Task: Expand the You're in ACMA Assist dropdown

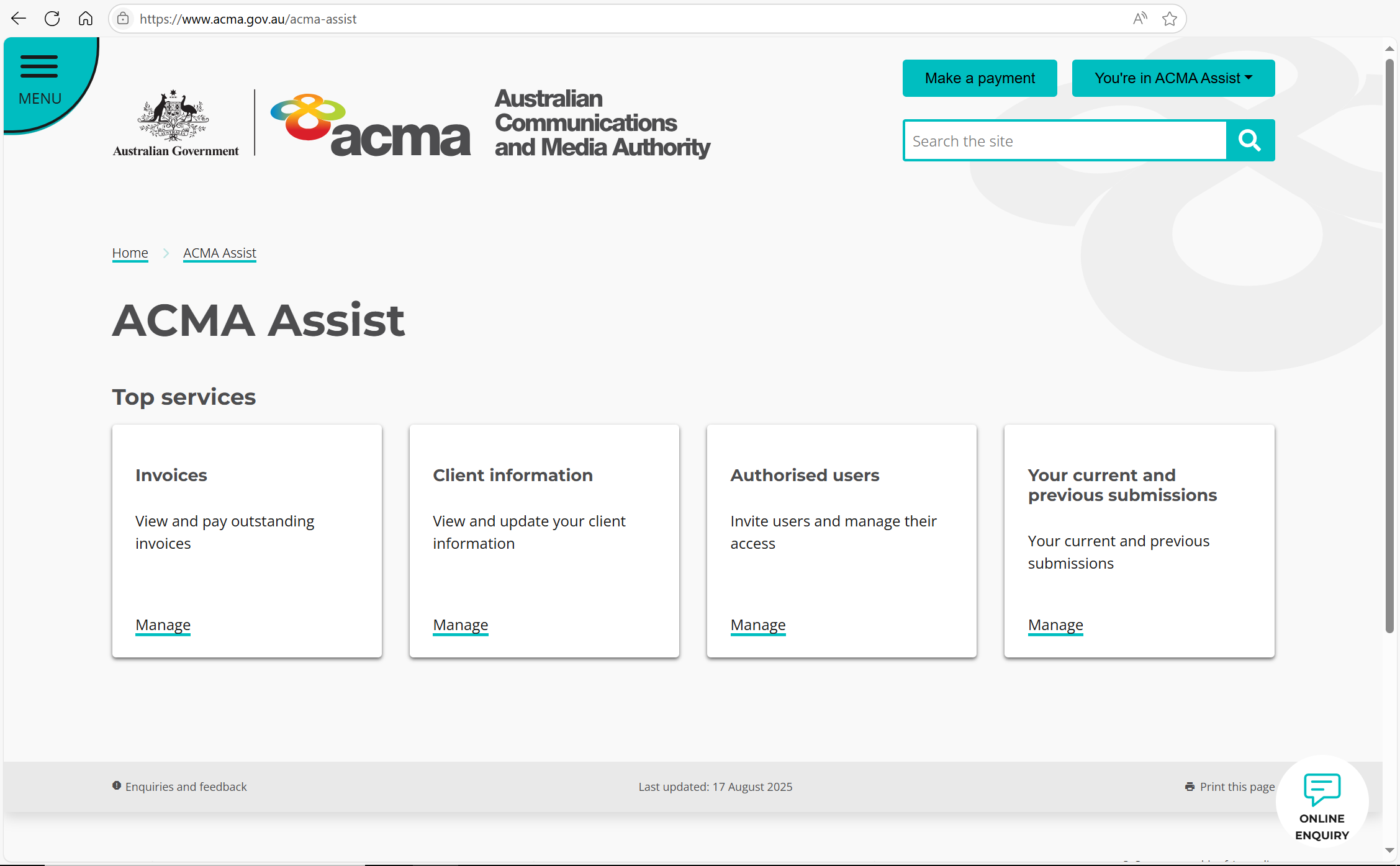Action: [1173, 78]
